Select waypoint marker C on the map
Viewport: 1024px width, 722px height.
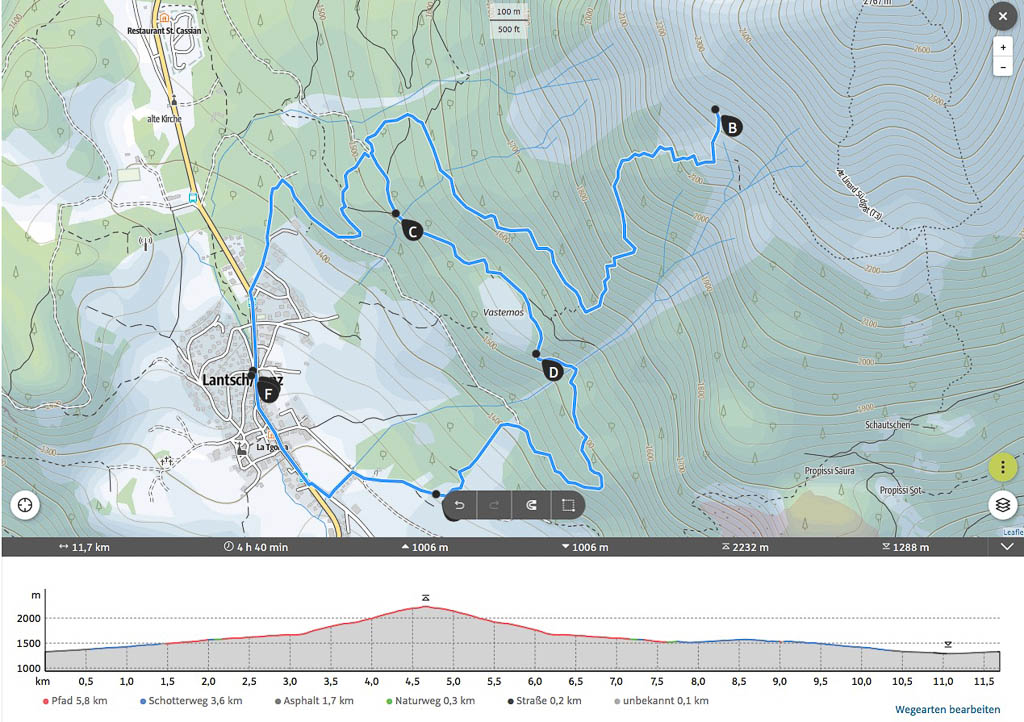pos(411,231)
